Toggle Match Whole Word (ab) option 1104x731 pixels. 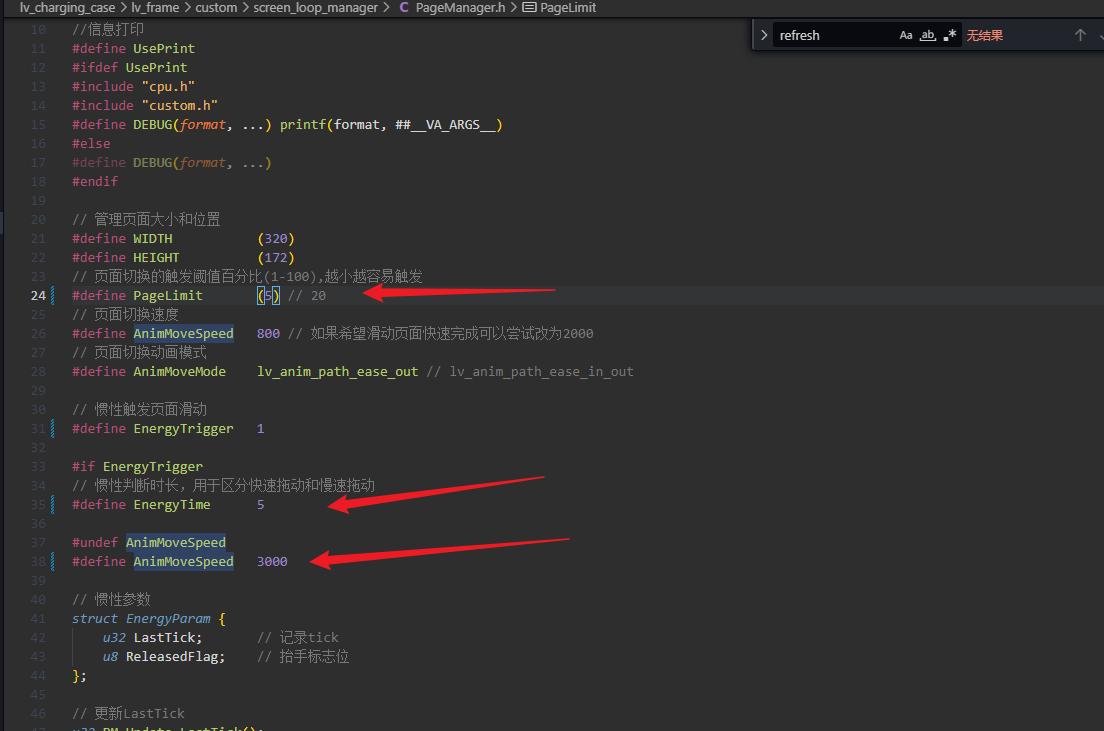tap(928, 35)
